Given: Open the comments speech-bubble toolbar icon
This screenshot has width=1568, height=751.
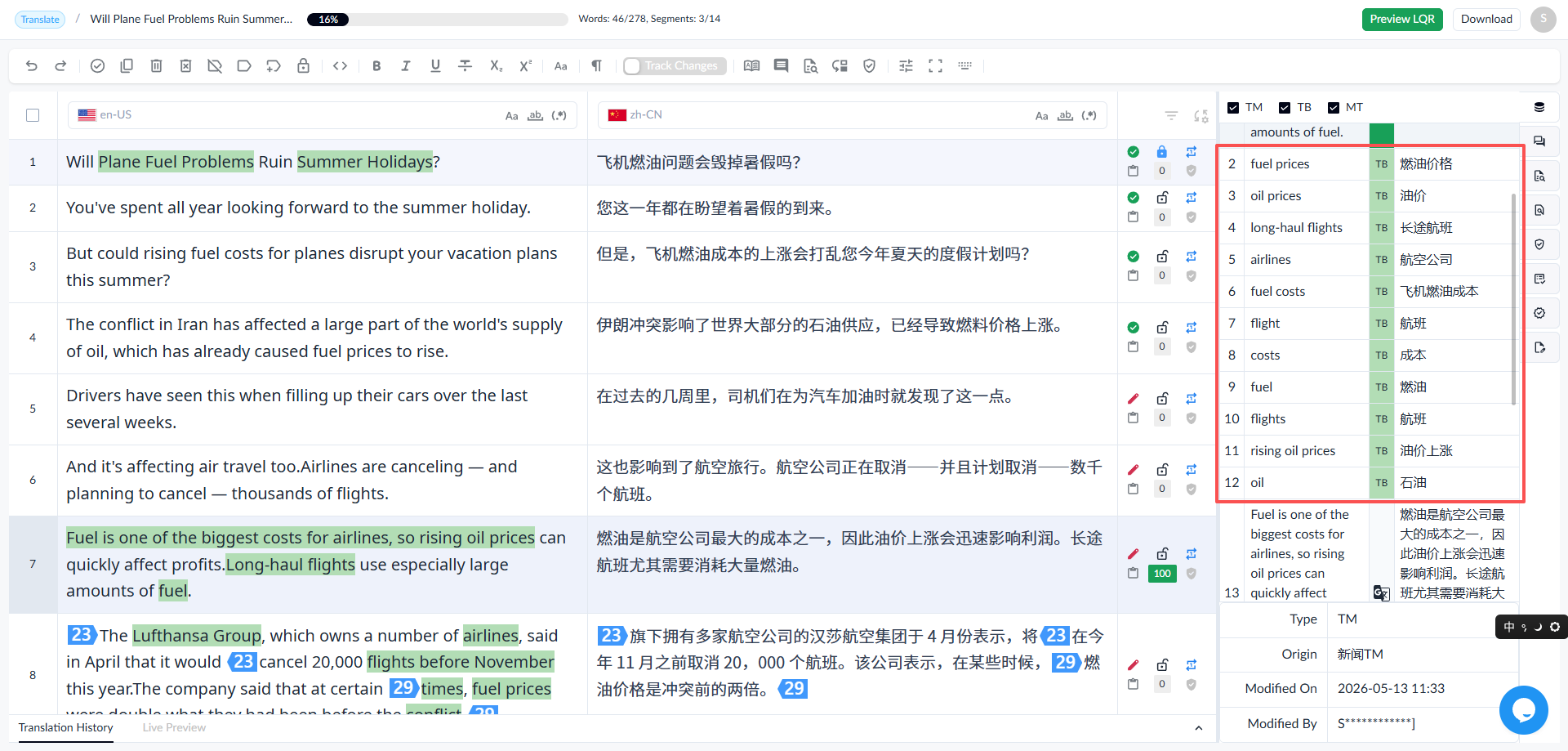Looking at the screenshot, I should (781, 66).
